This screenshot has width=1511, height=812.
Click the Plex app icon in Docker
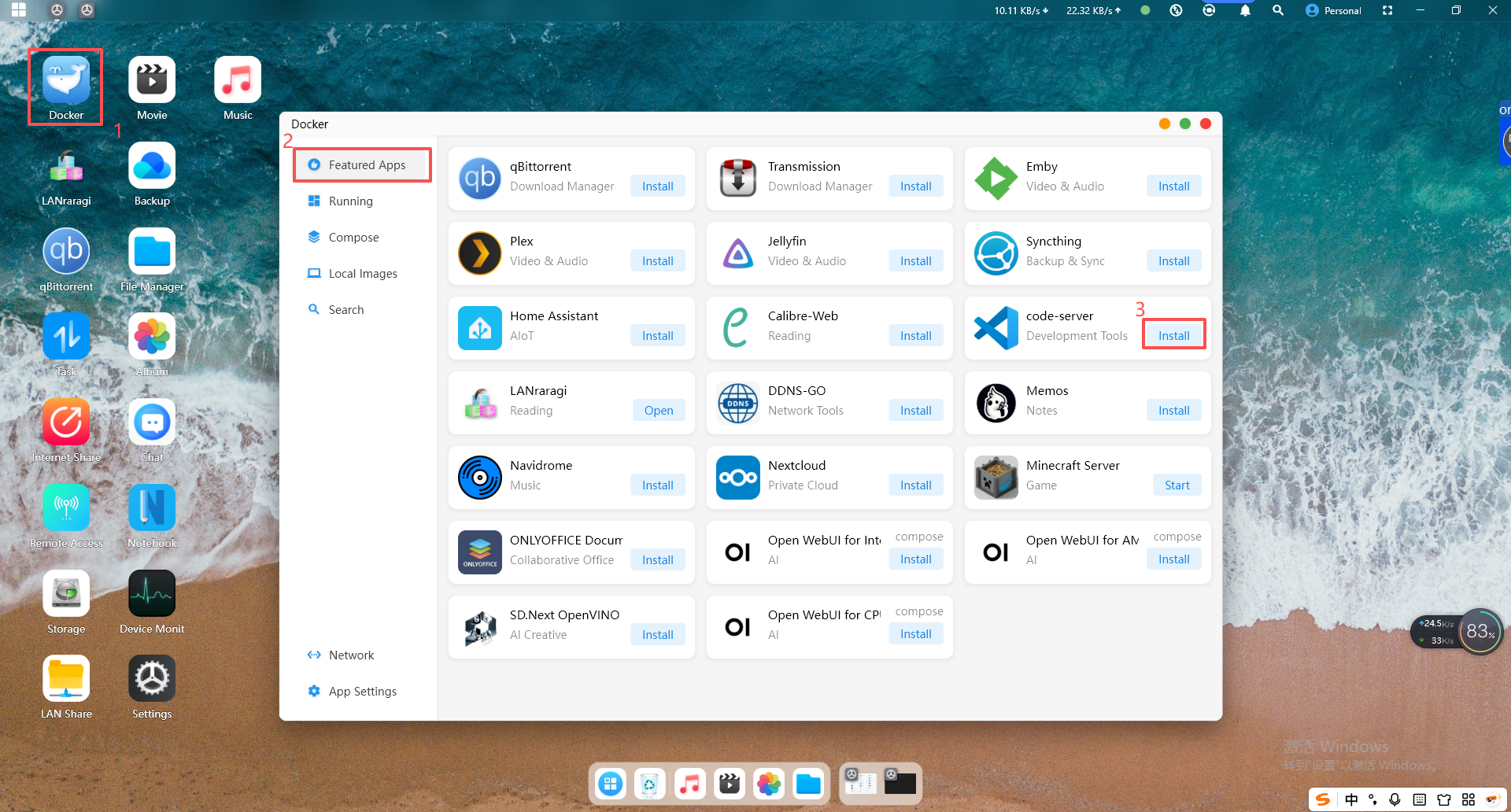click(x=480, y=253)
